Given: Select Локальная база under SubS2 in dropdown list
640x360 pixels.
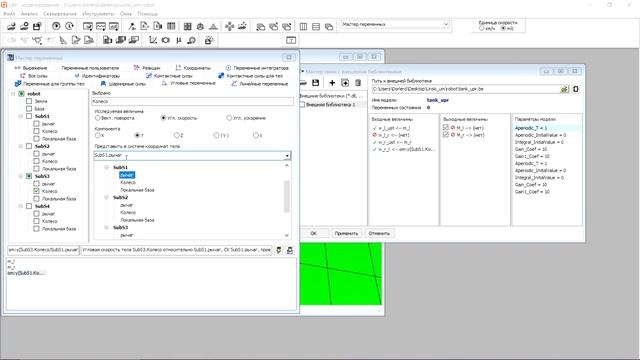Looking at the screenshot, I should 137,220.
